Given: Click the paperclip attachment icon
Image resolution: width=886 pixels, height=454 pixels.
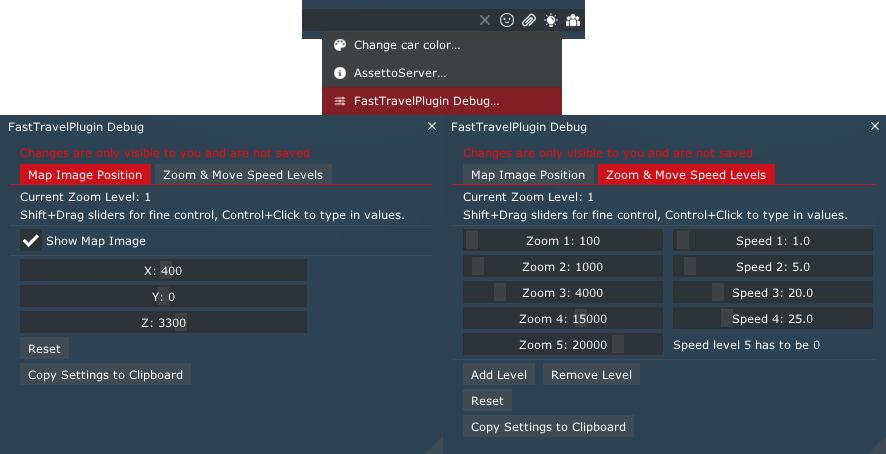Looking at the screenshot, I should 529,20.
